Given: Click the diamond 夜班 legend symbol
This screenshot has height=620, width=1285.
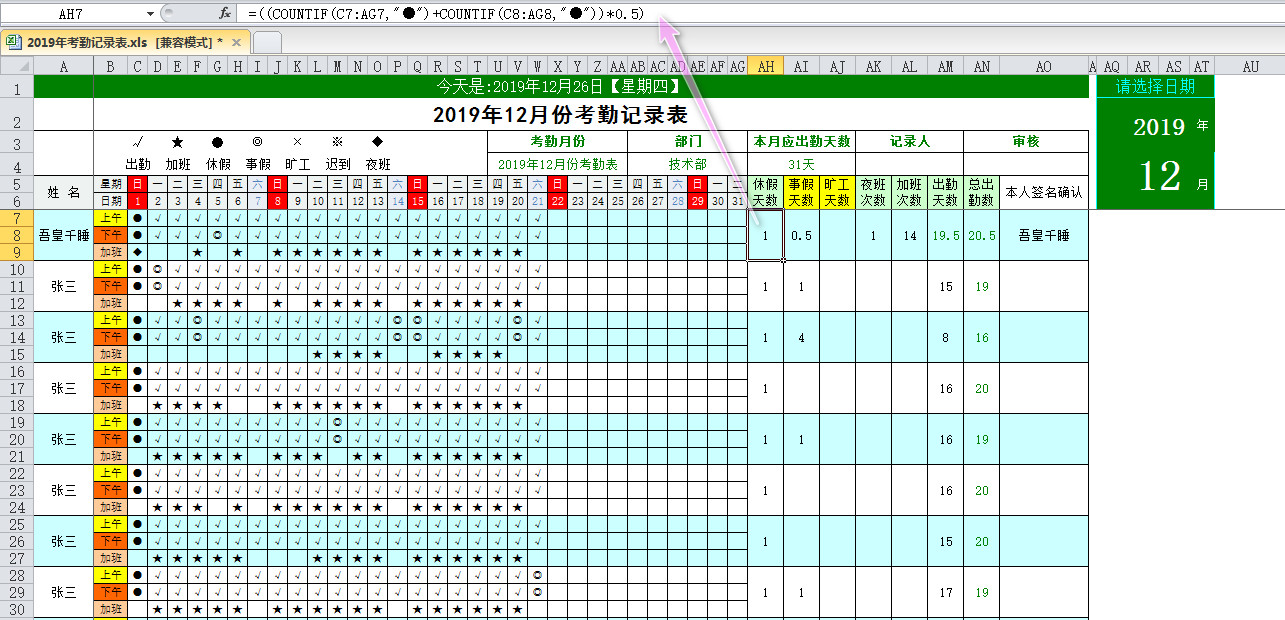Looking at the screenshot, I should [377, 142].
